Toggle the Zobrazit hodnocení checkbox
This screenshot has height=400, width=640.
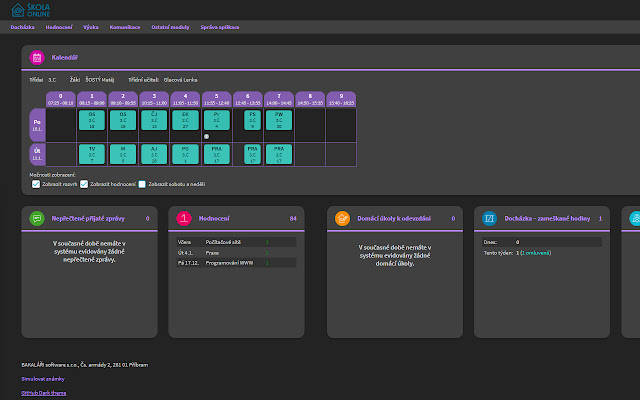click(84, 184)
